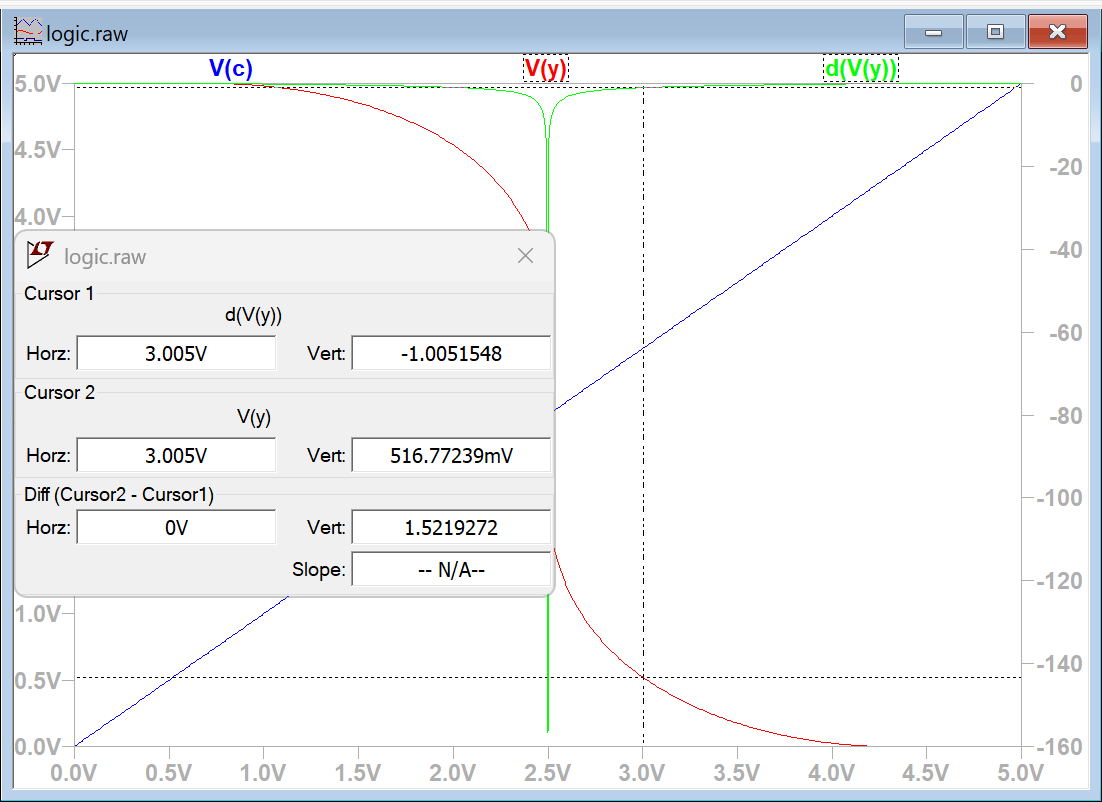Click the Diff Horz field showing 0V
Image resolution: width=1102 pixels, height=802 pixels.
click(x=176, y=527)
